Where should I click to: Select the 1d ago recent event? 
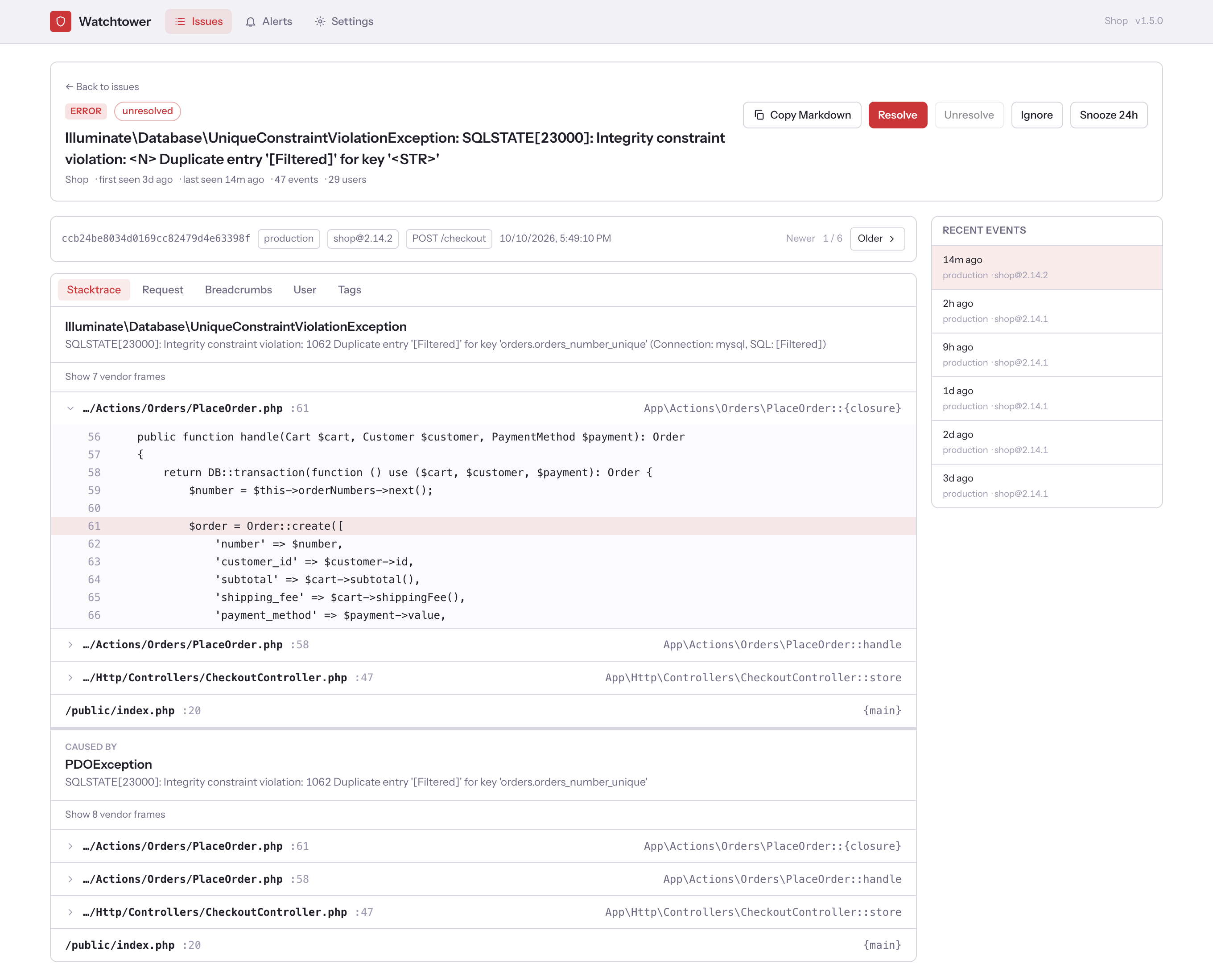pos(1046,399)
